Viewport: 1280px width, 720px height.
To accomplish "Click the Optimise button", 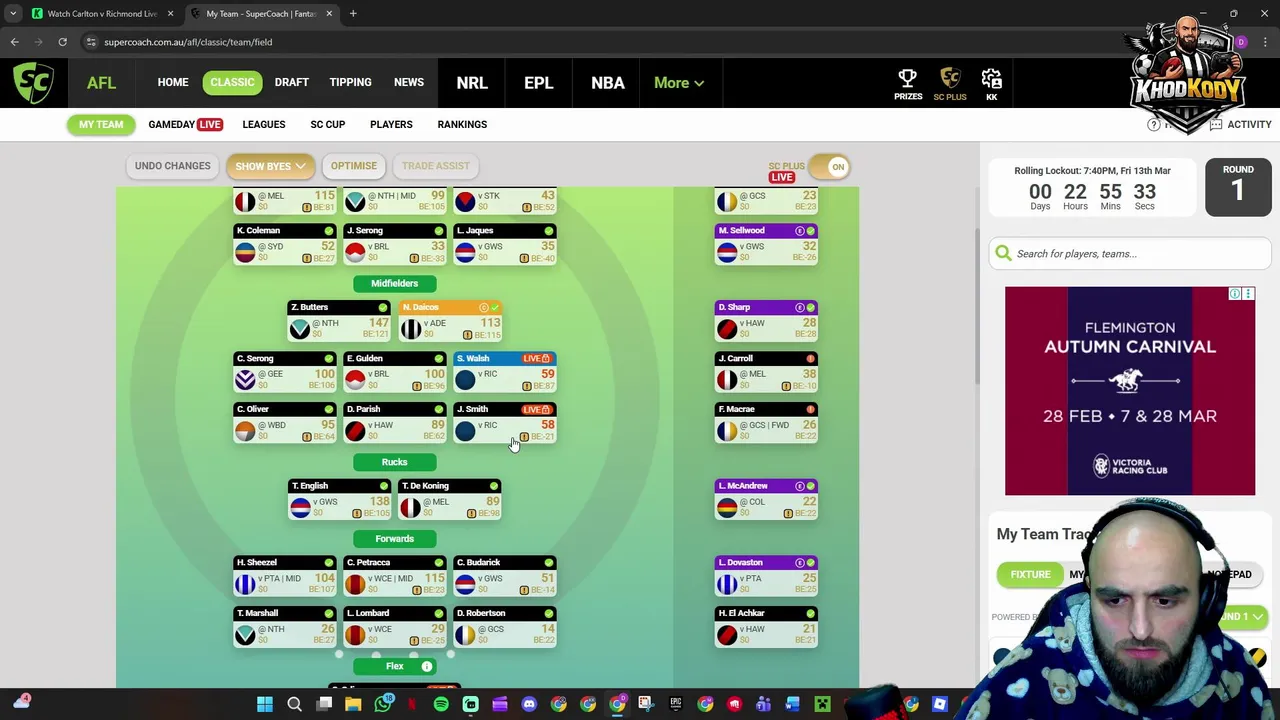I will [354, 166].
